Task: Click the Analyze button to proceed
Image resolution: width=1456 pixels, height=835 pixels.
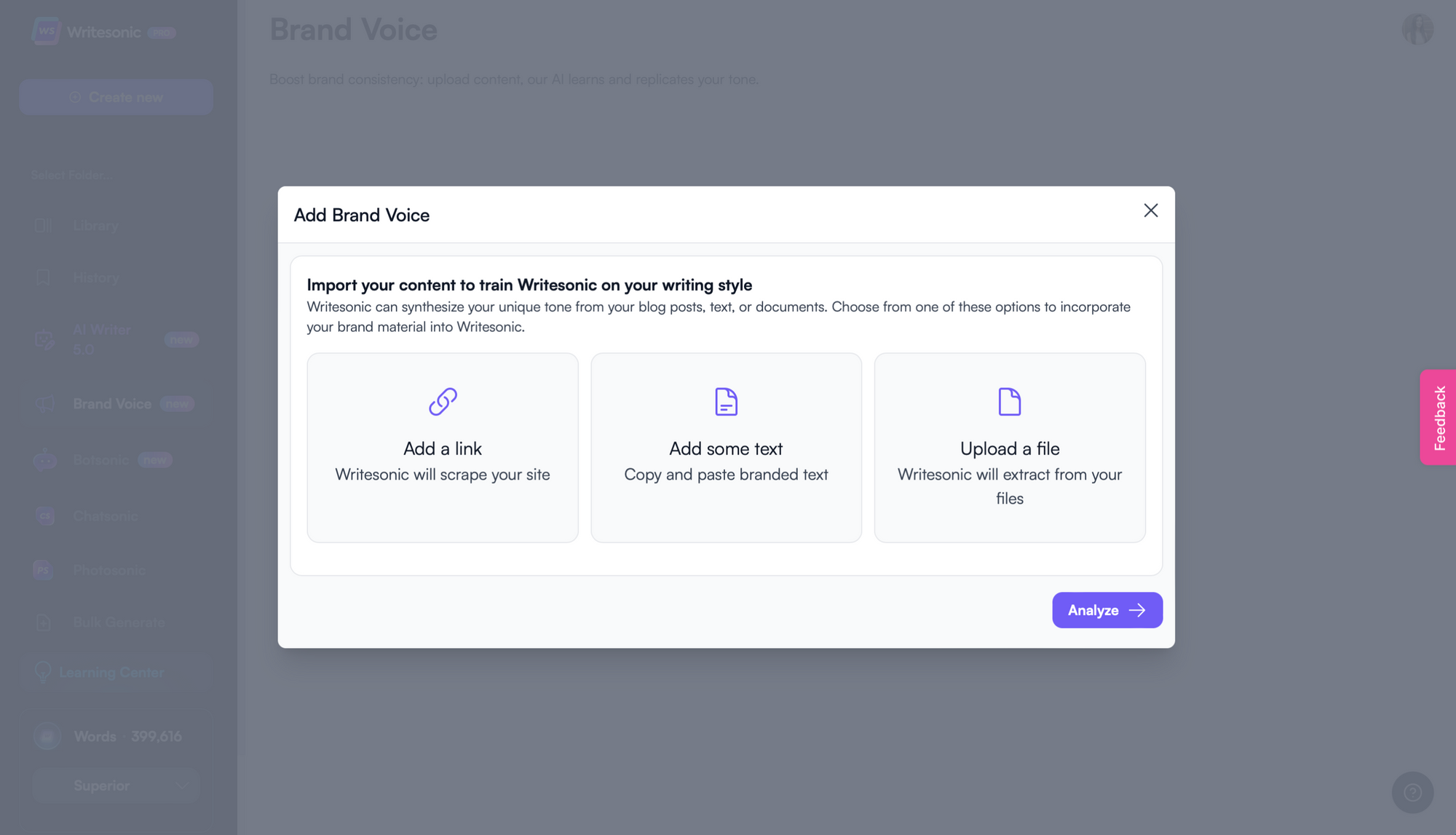Action: [x=1107, y=609]
